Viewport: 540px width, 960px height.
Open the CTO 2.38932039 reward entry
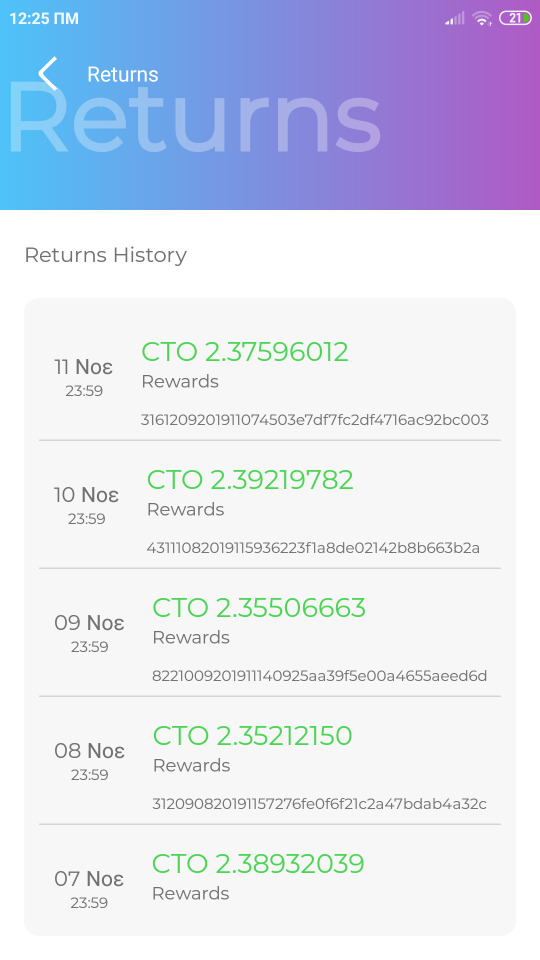pyautogui.click(x=270, y=879)
